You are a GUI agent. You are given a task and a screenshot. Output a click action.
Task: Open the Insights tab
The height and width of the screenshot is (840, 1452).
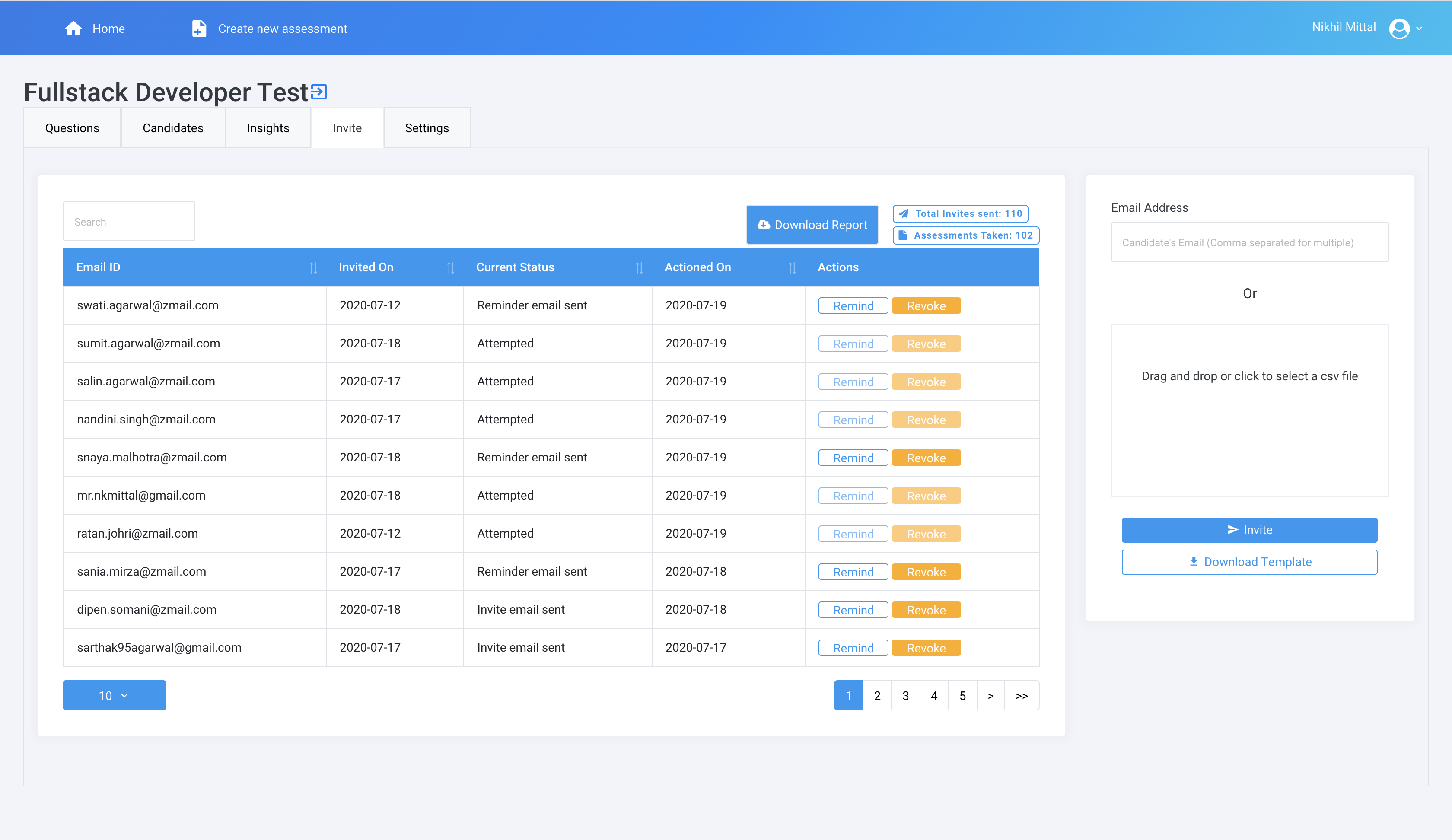pos(268,128)
